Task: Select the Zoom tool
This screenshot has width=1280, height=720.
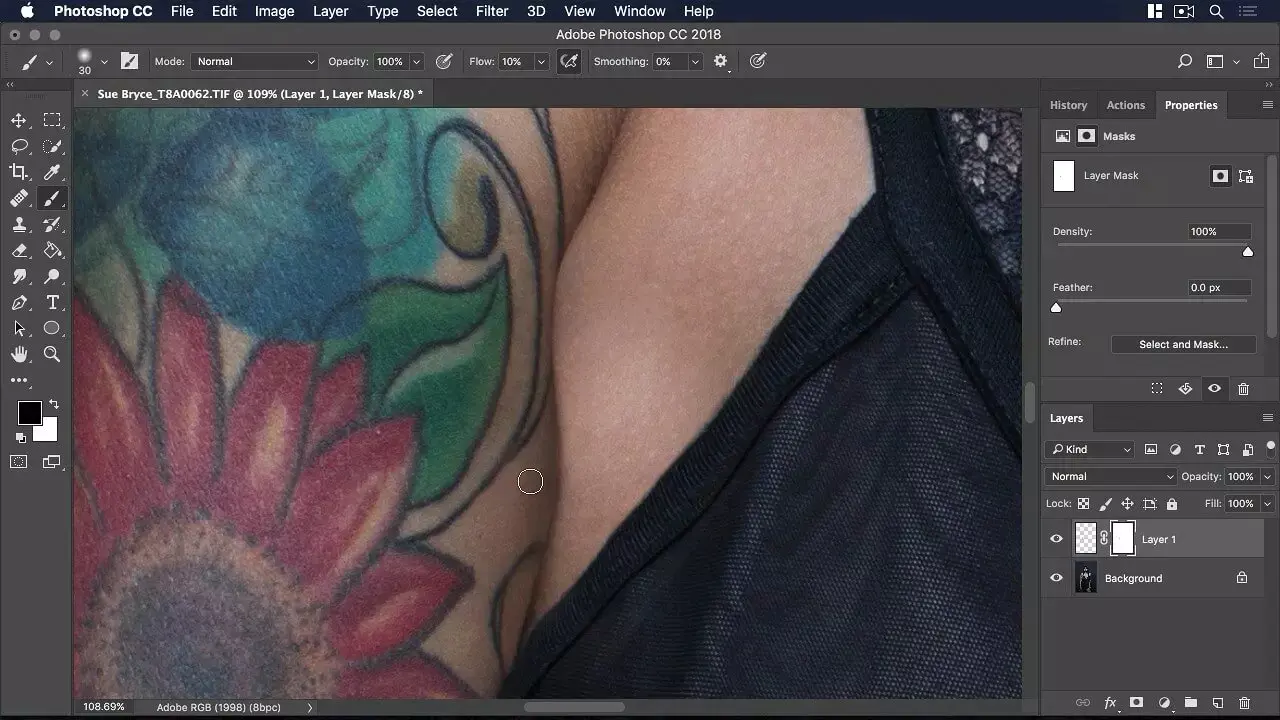Action: point(52,354)
